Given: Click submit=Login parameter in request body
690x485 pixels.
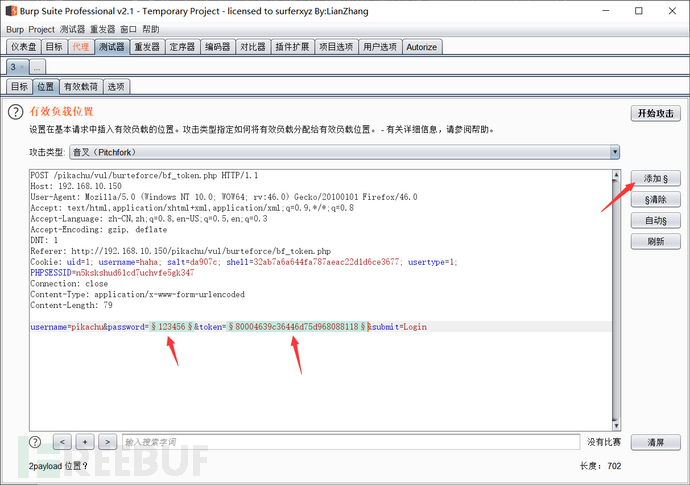Looking at the screenshot, I should pyautogui.click(x=400, y=327).
